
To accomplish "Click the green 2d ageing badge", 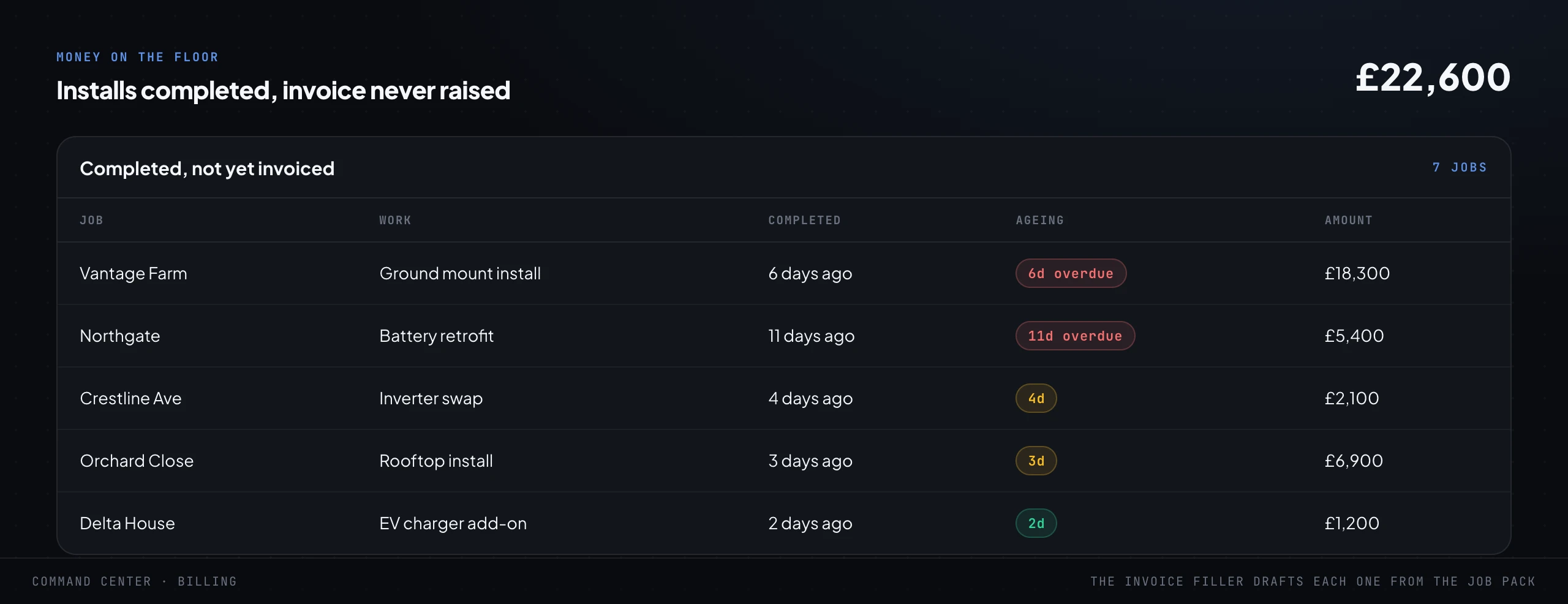I will 1036,523.
